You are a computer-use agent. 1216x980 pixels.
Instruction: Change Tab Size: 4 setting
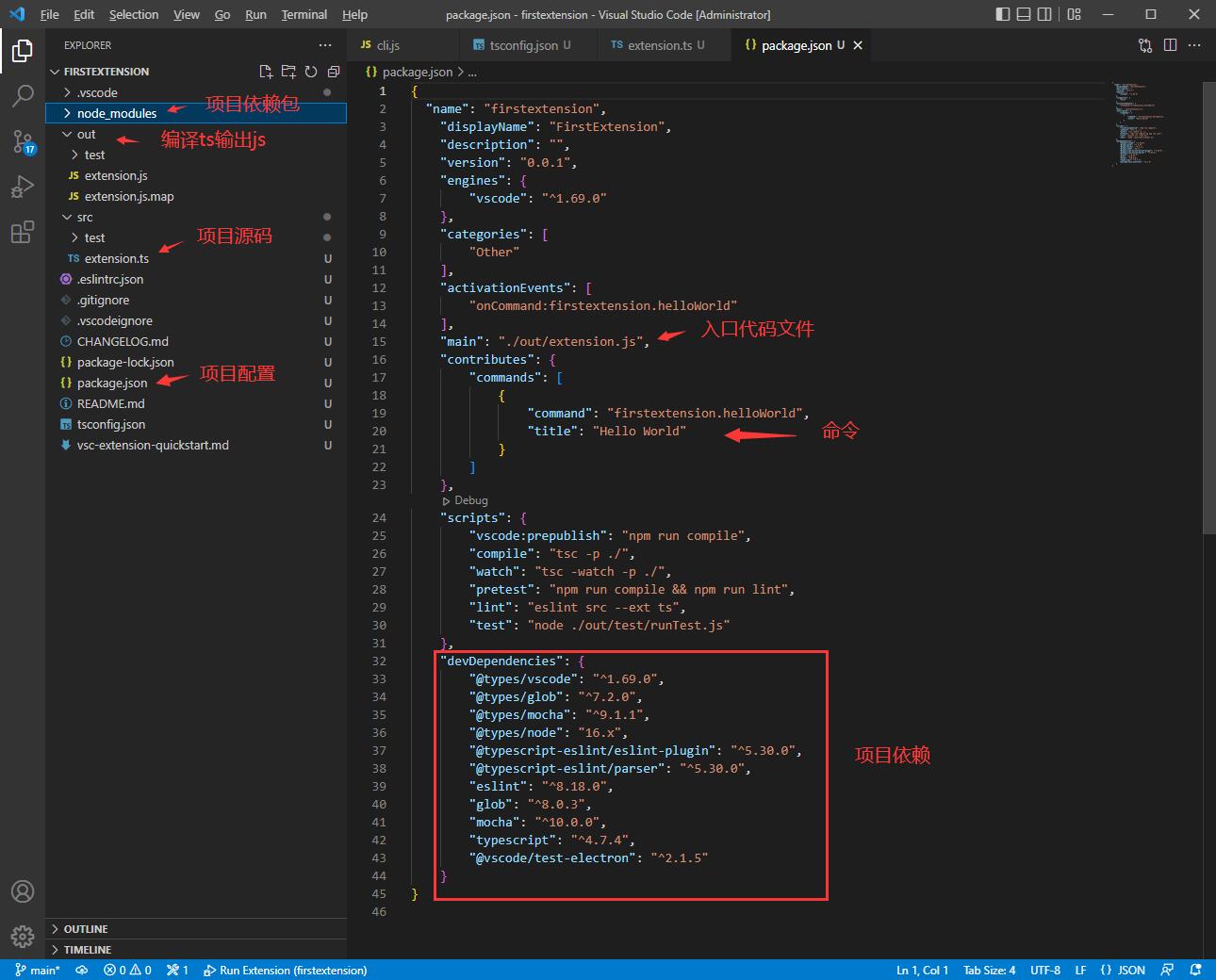click(x=990, y=970)
